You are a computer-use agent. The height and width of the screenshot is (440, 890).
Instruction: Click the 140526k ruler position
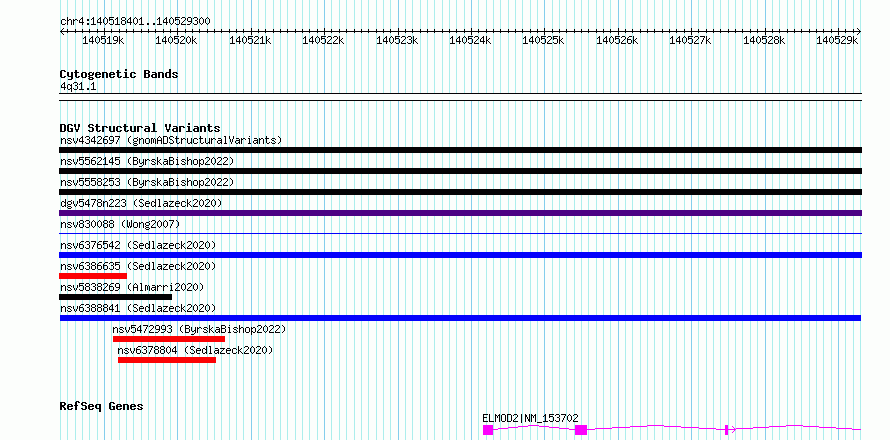click(x=618, y=40)
